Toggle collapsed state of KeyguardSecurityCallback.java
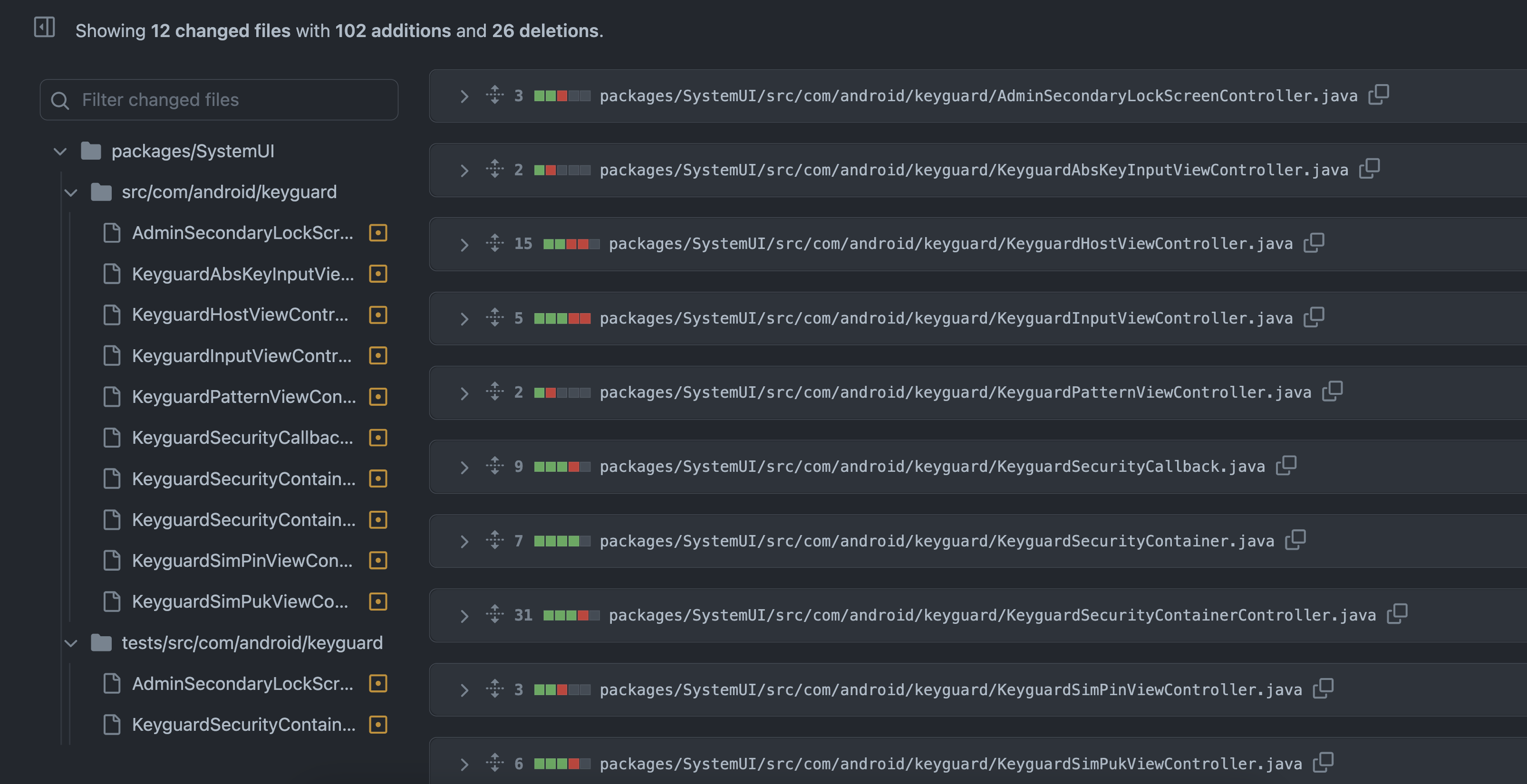 coord(463,466)
